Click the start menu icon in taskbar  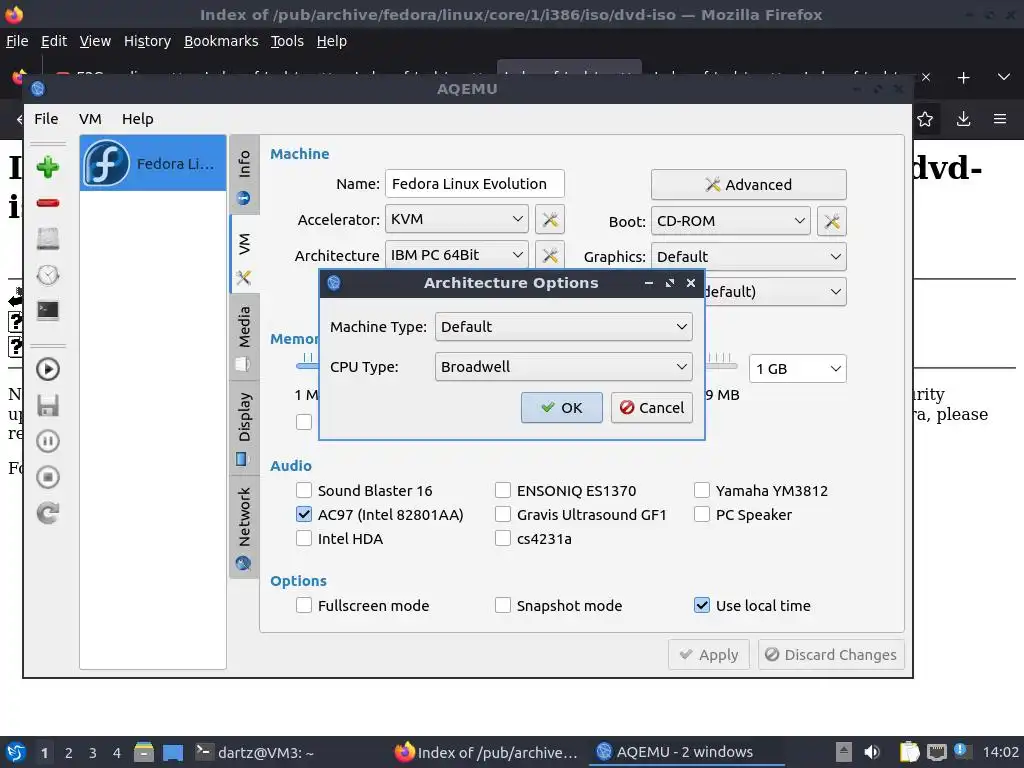pyautogui.click(x=16, y=752)
